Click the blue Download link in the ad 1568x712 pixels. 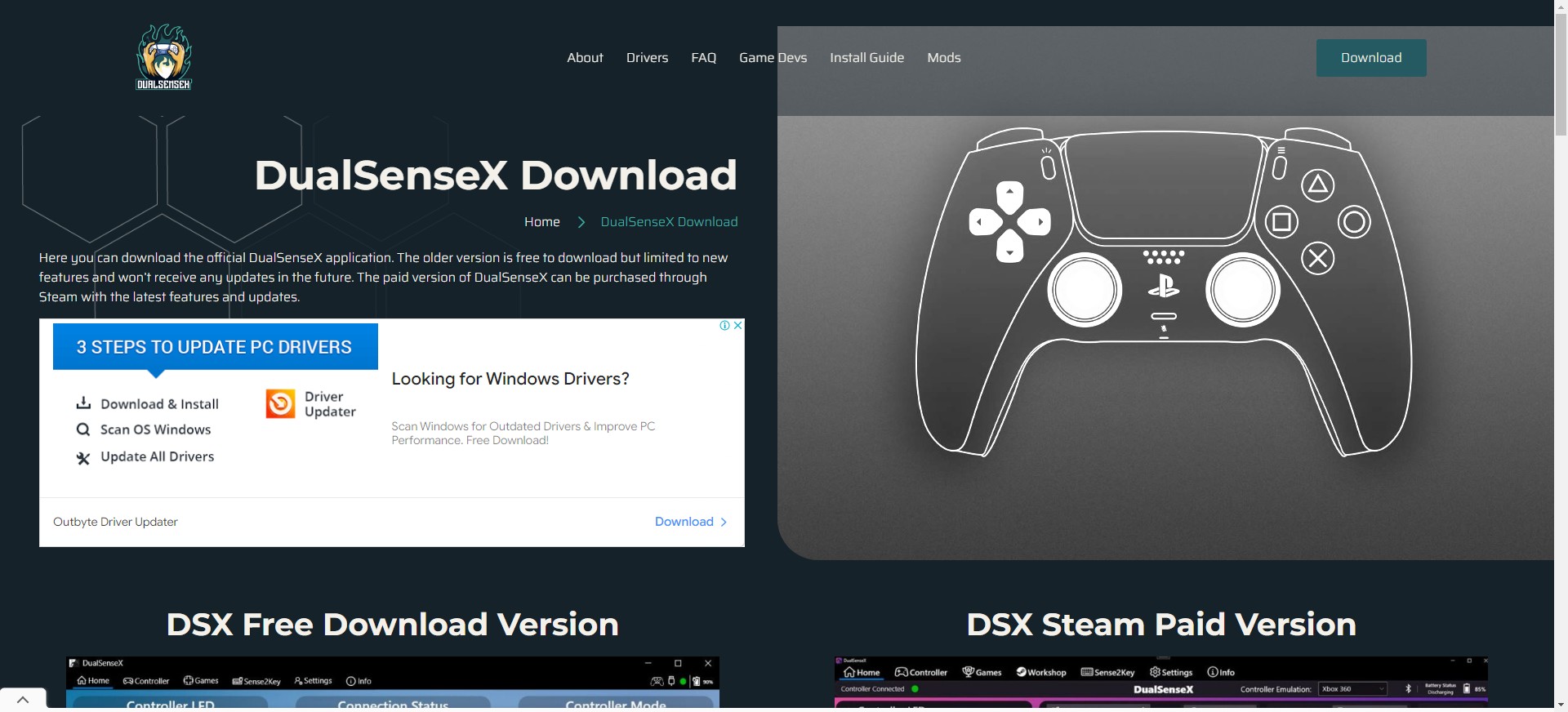point(684,522)
